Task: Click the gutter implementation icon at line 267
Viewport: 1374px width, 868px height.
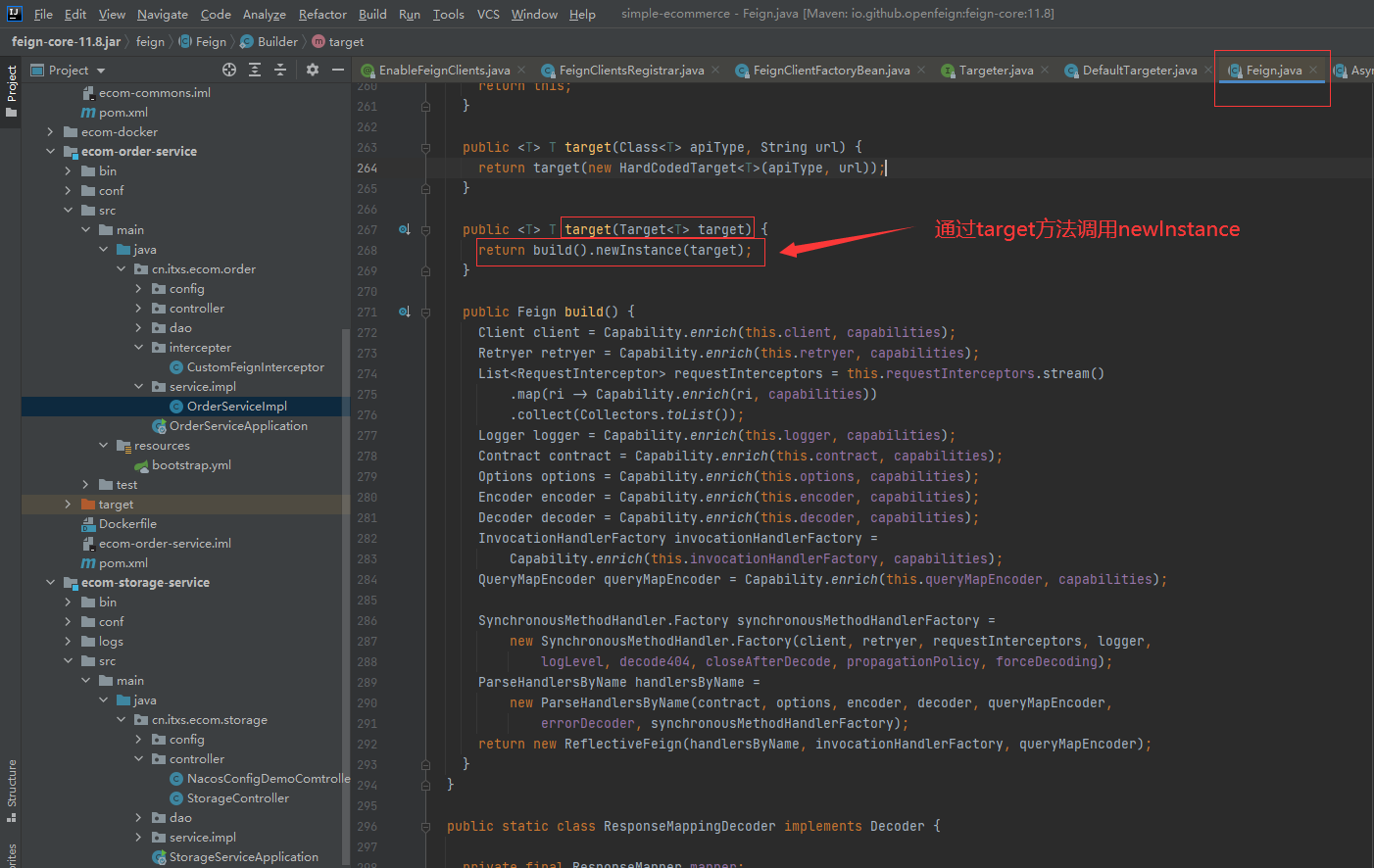Action: click(x=404, y=229)
